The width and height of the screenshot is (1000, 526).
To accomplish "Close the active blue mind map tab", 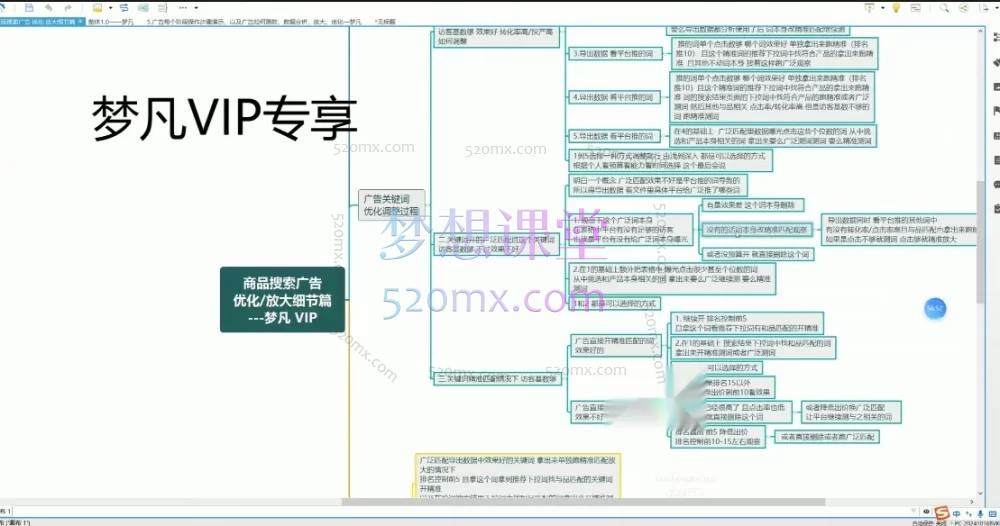I will pos(80,21).
